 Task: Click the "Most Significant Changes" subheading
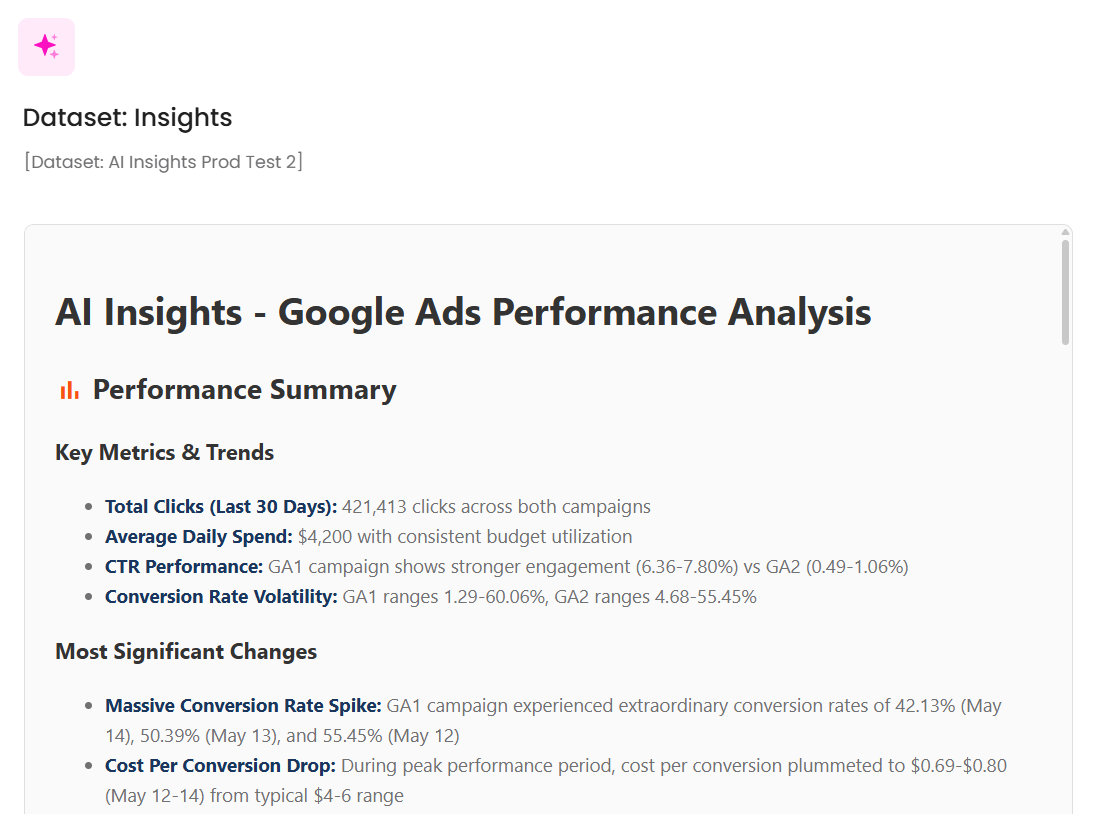coord(186,652)
